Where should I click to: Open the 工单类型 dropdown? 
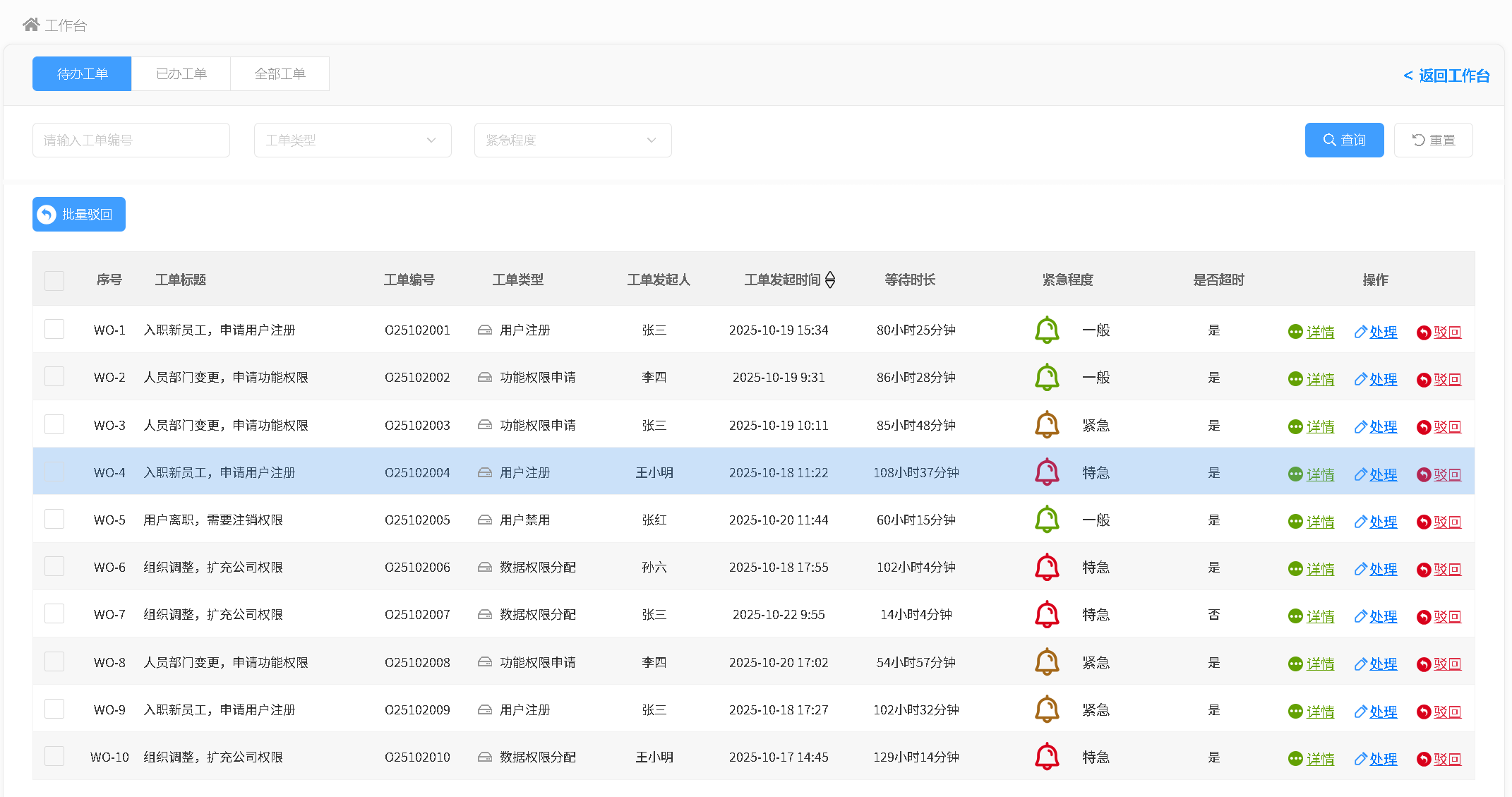click(352, 140)
